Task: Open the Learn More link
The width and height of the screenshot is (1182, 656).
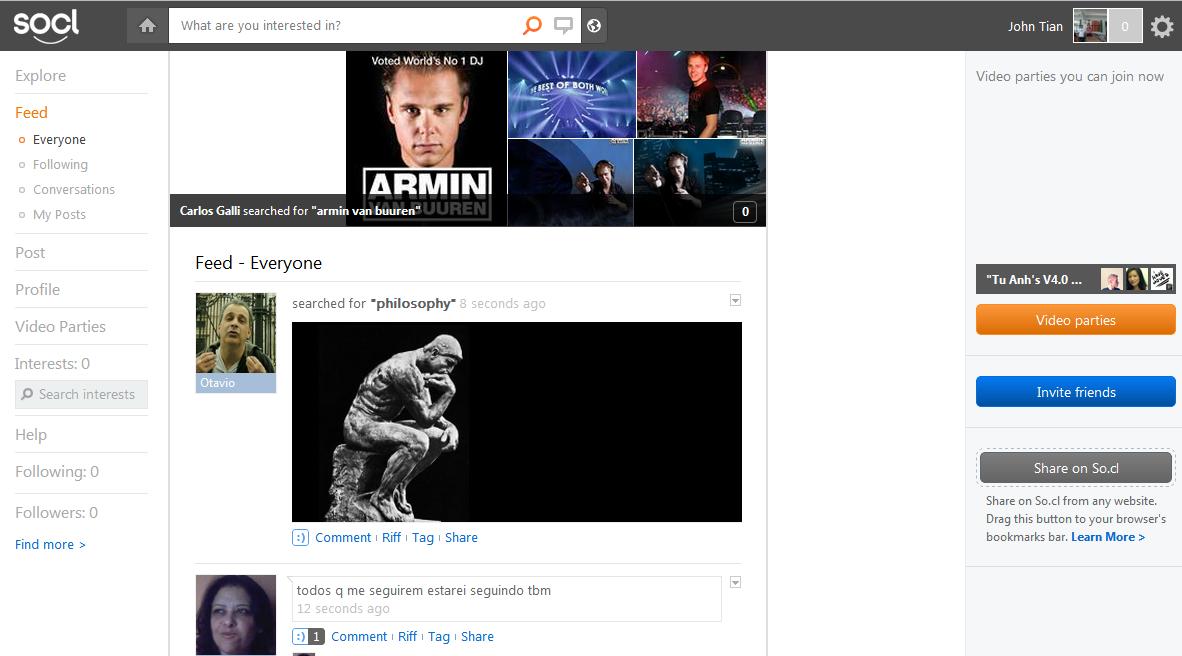Action: click(1108, 537)
